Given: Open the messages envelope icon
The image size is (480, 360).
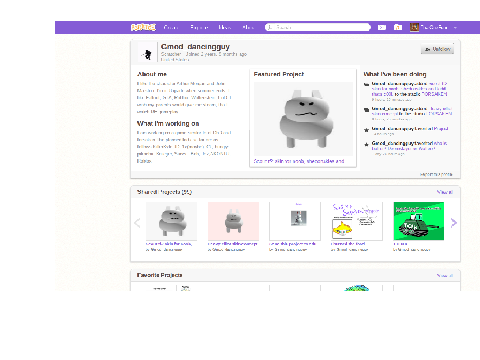Looking at the screenshot, I should (x=382, y=27).
